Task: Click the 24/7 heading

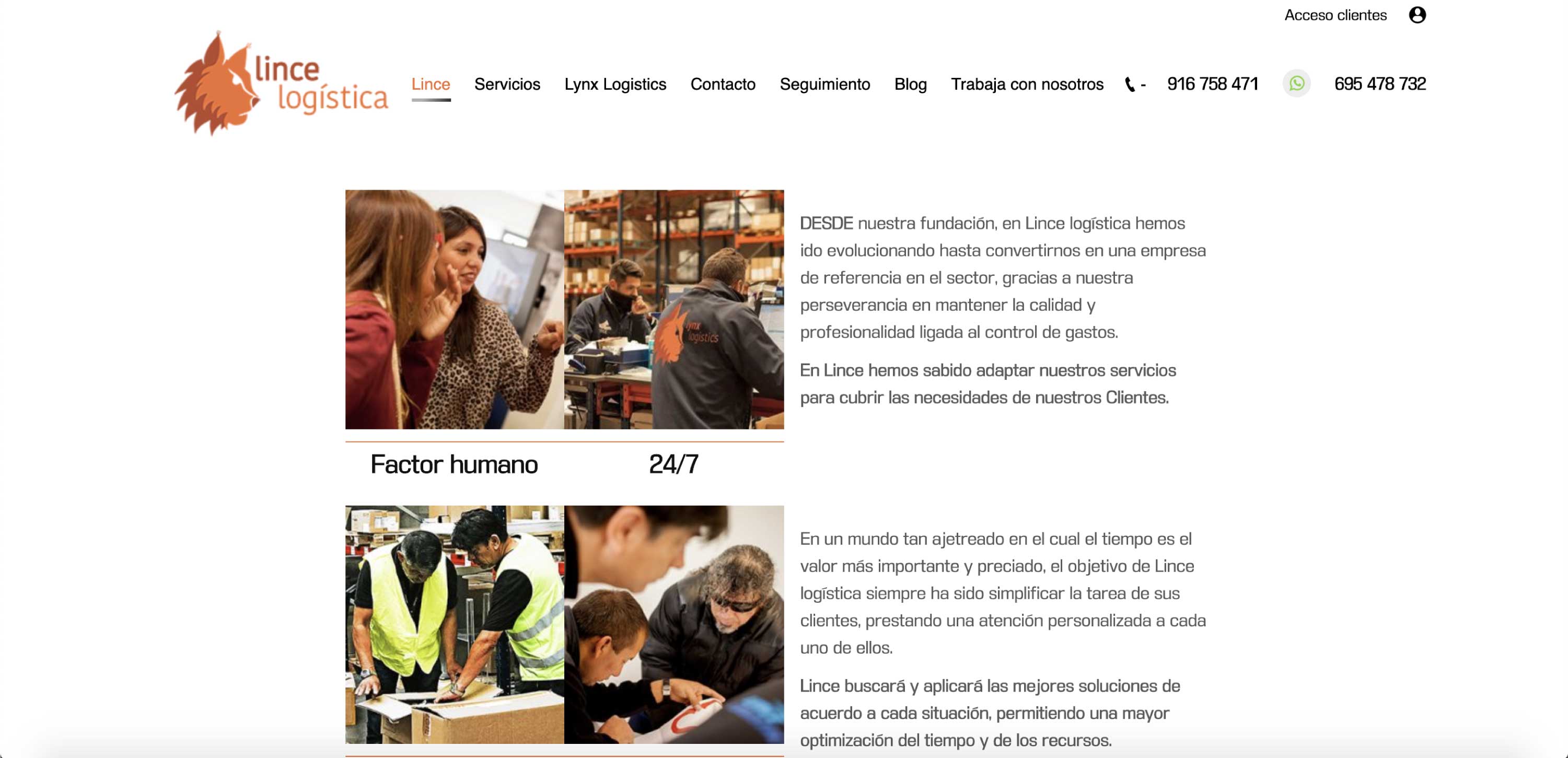Action: click(x=673, y=465)
